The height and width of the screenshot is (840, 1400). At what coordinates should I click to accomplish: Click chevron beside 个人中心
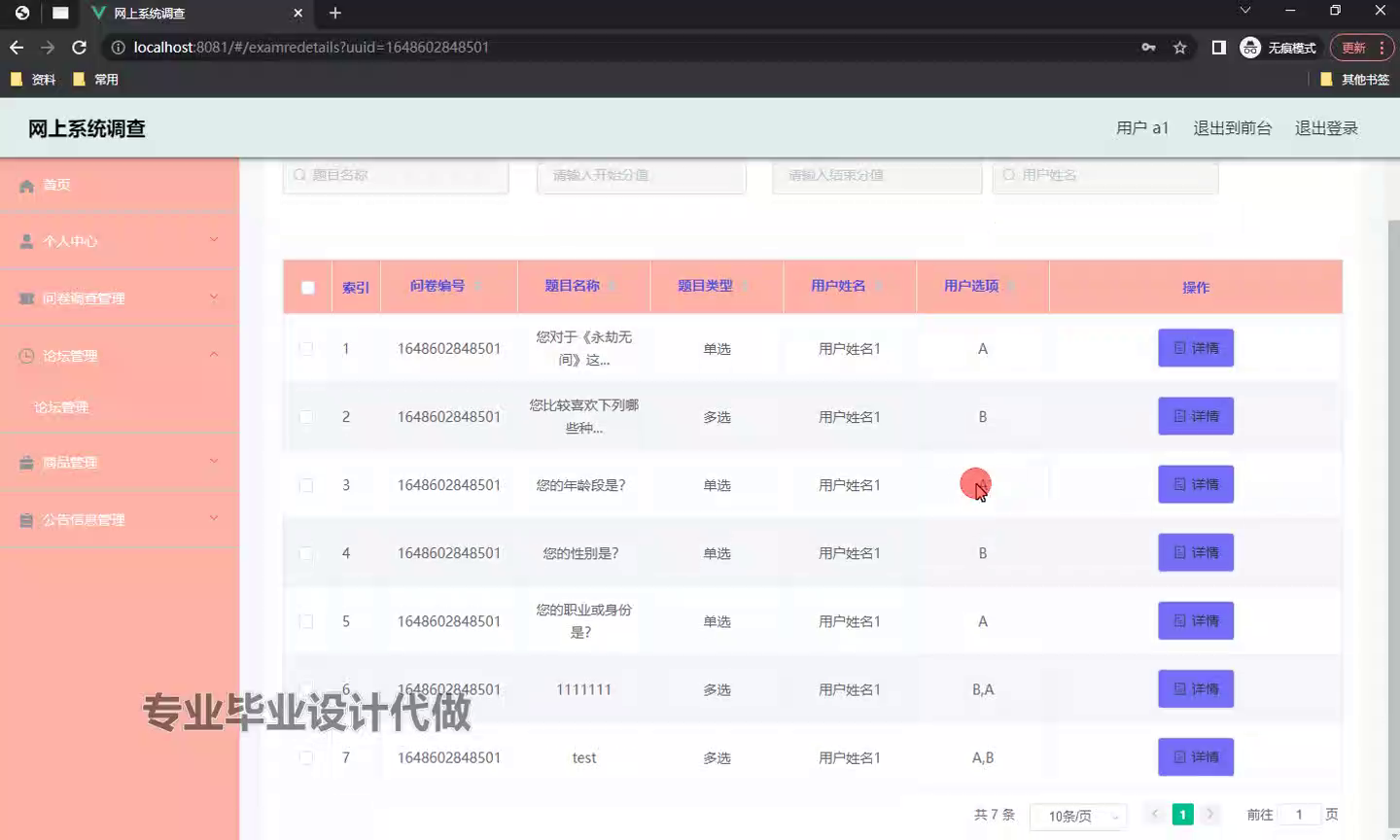pyautogui.click(x=214, y=240)
